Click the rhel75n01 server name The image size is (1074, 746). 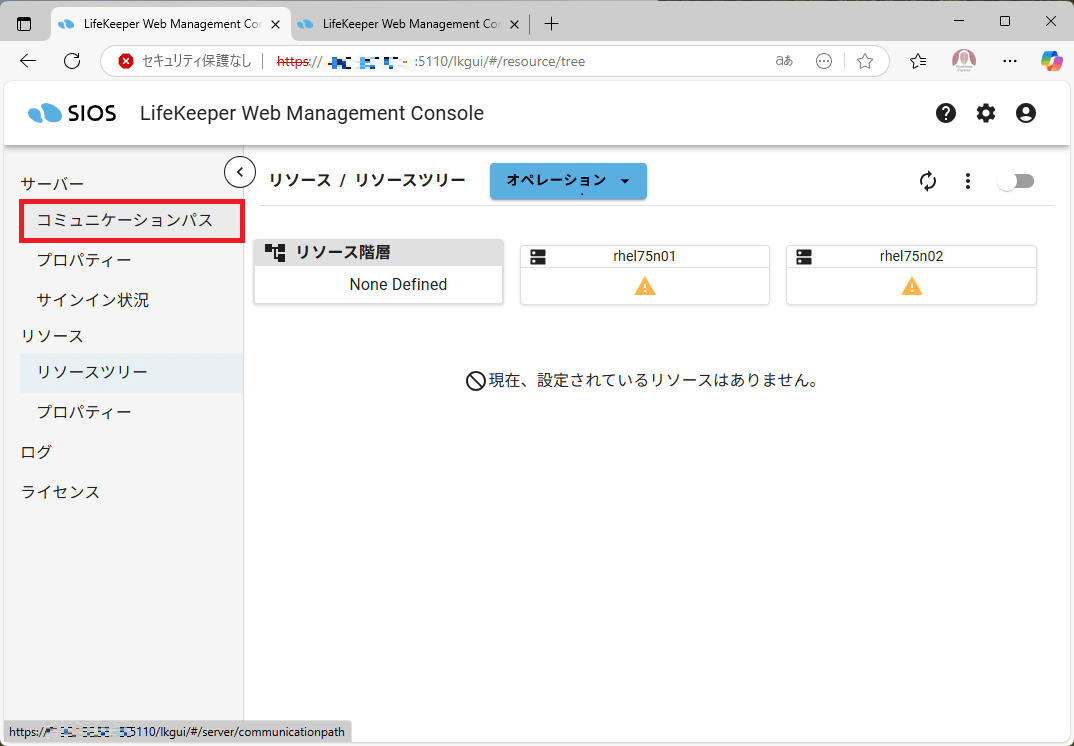click(x=645, y=256)
